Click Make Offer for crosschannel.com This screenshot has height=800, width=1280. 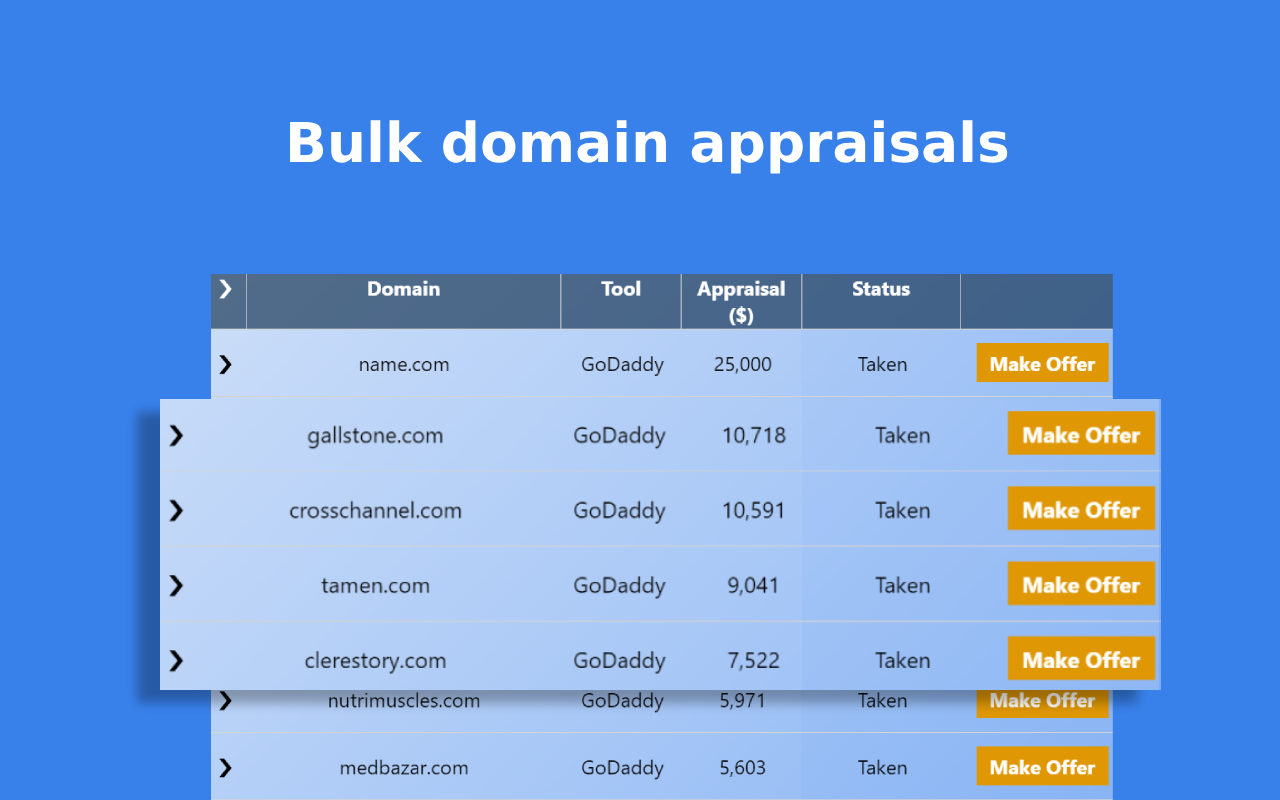(x=1081, y=510)
